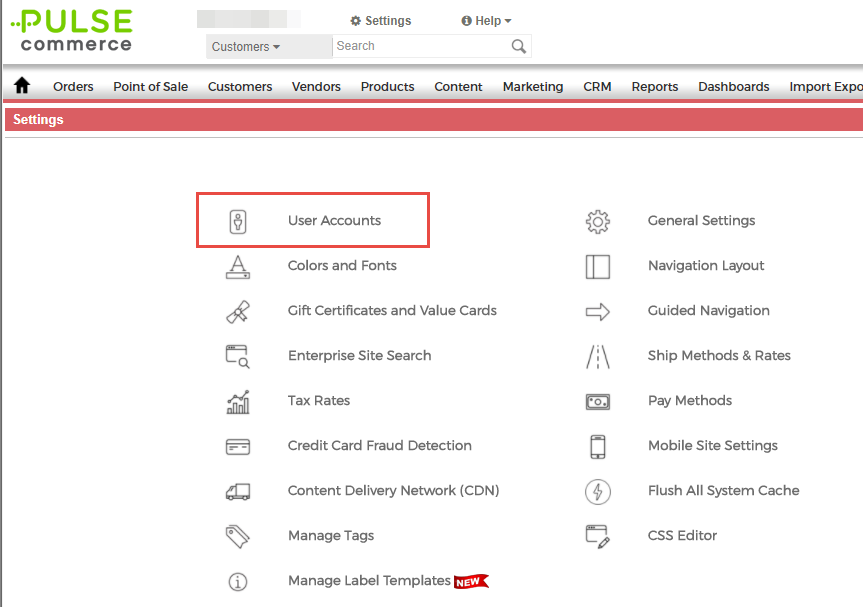Screen dimensions: 863x607
Task: Open the General Settings link
Action: click(x=701, y=221)
